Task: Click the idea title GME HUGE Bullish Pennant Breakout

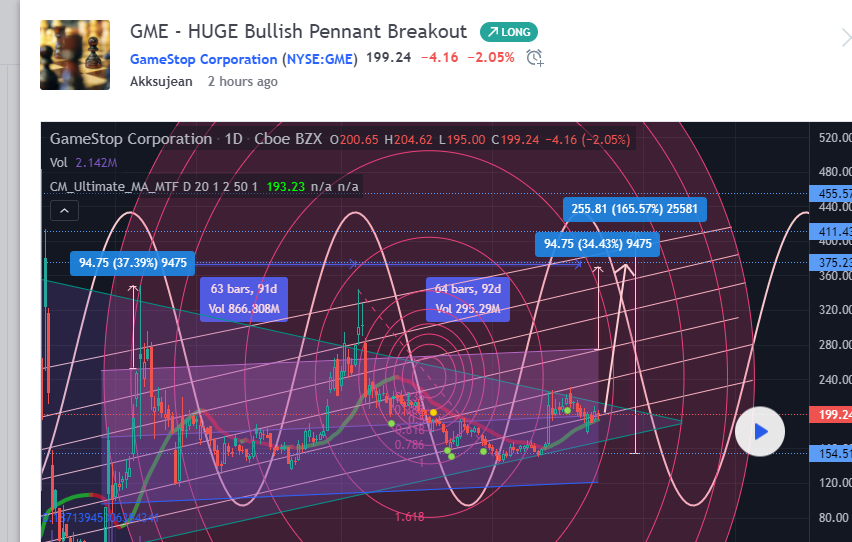Action: (x=298, y=32)
